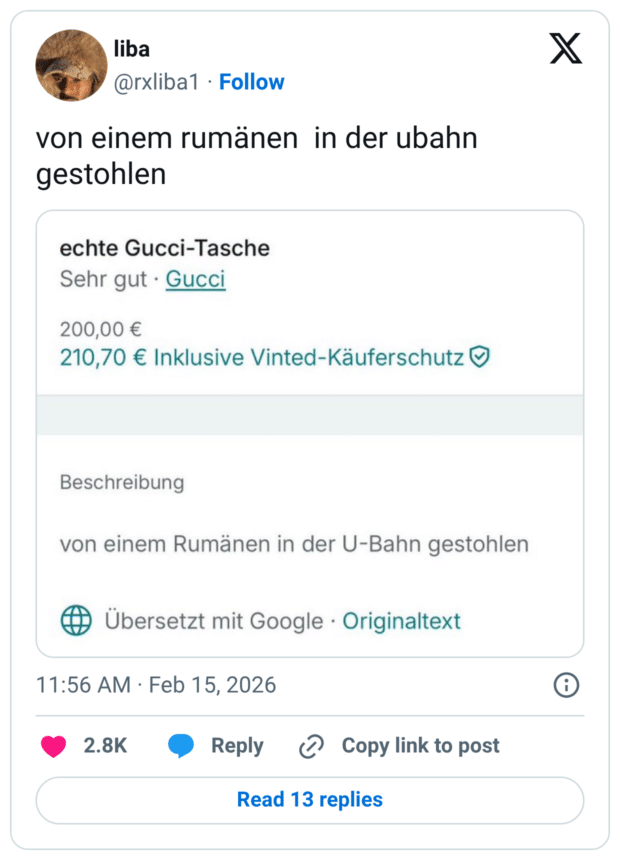This screenshot has width=620, height=860.
Task: Open the Gucci brand link
Action: pyautogui.click(x=195, y=279)
